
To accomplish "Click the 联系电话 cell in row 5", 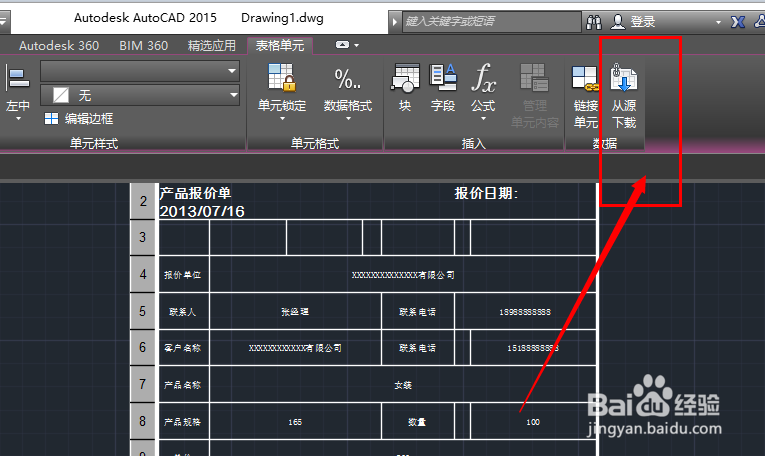I will (x=418, y=312).
